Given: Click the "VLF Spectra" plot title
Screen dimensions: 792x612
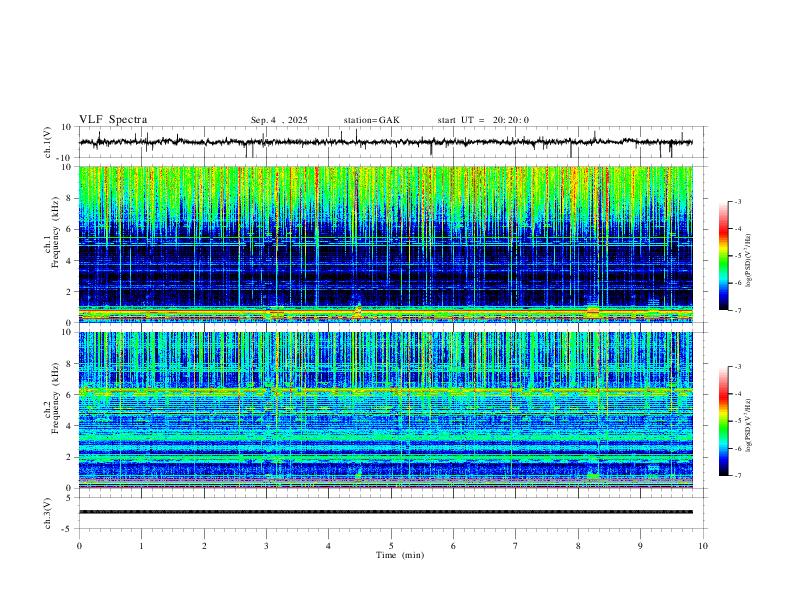Looking at the screenshot, I should point(113,120).
